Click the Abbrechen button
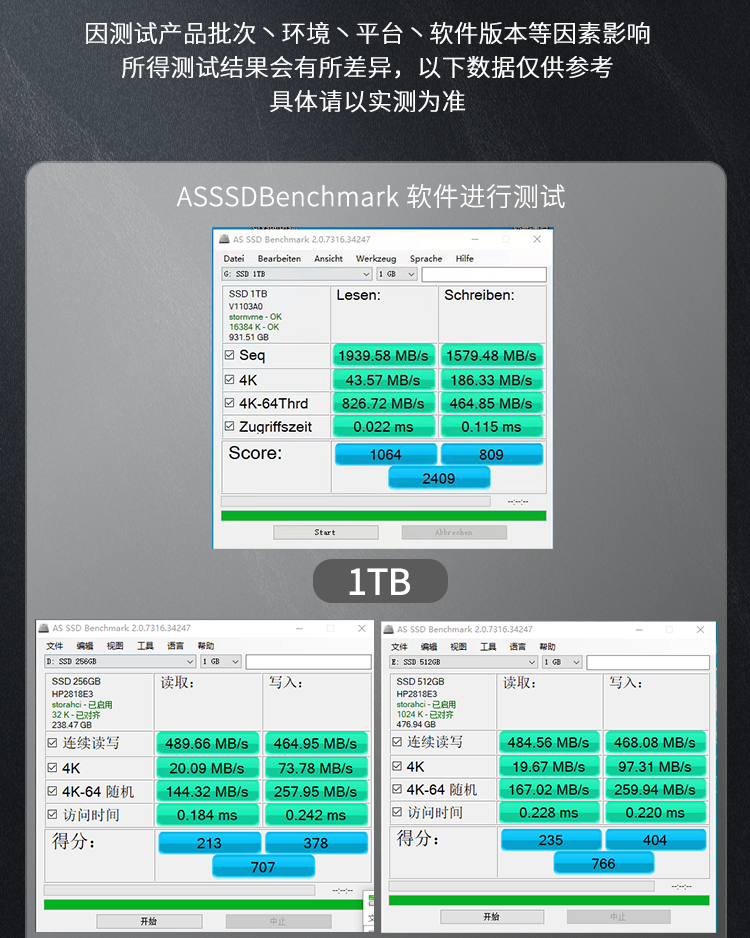 (x=455, y=532)
